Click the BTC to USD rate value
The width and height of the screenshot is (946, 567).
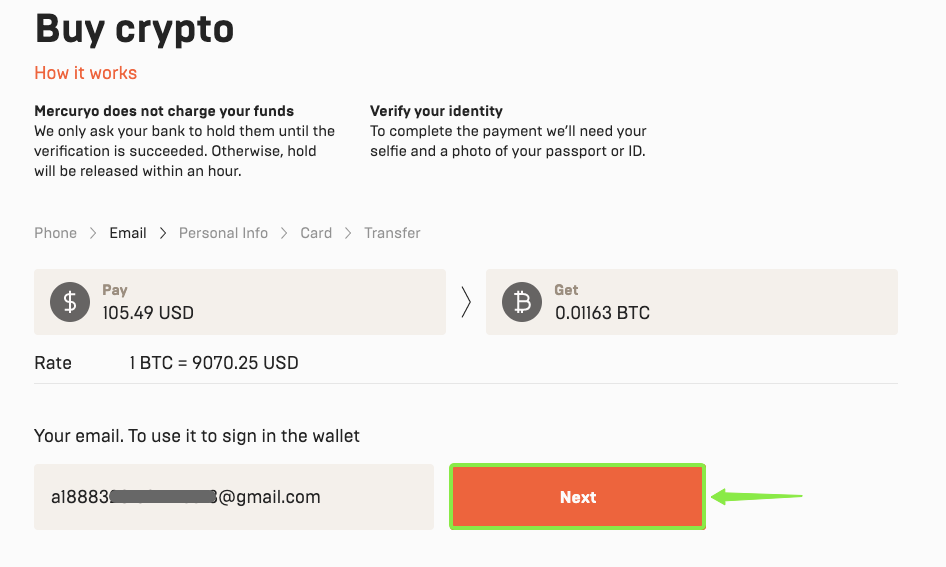pyautogui.click(x=214, y=363)
